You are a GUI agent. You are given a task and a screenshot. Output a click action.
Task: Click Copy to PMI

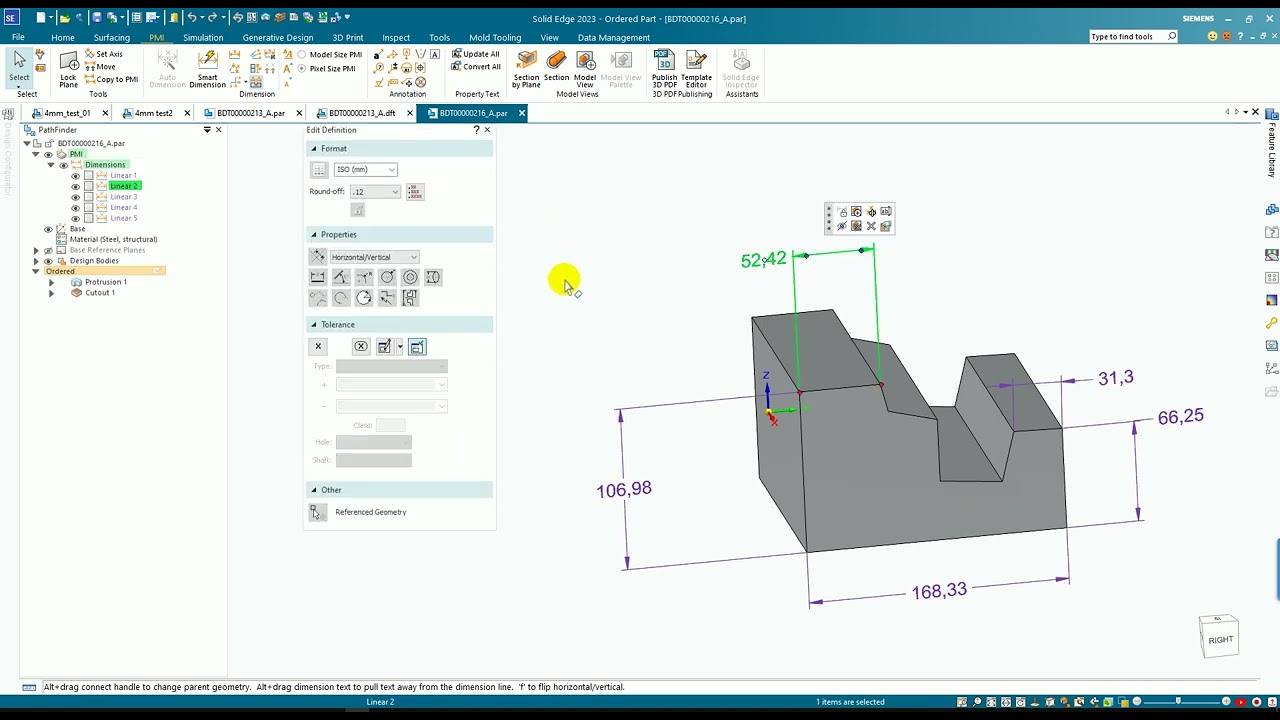tap(111, 79)
